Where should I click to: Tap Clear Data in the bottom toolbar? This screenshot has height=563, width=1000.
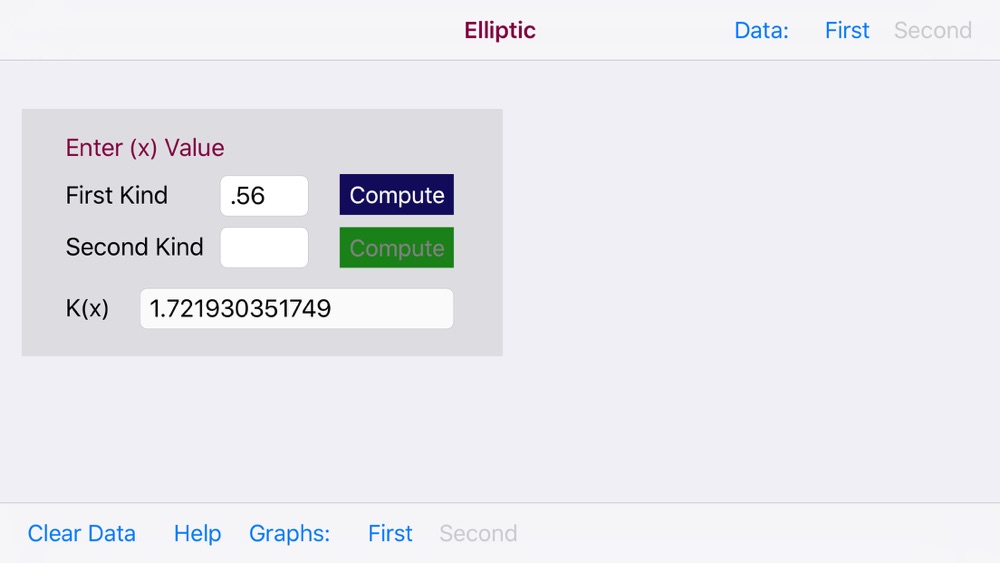pos(82,534)
